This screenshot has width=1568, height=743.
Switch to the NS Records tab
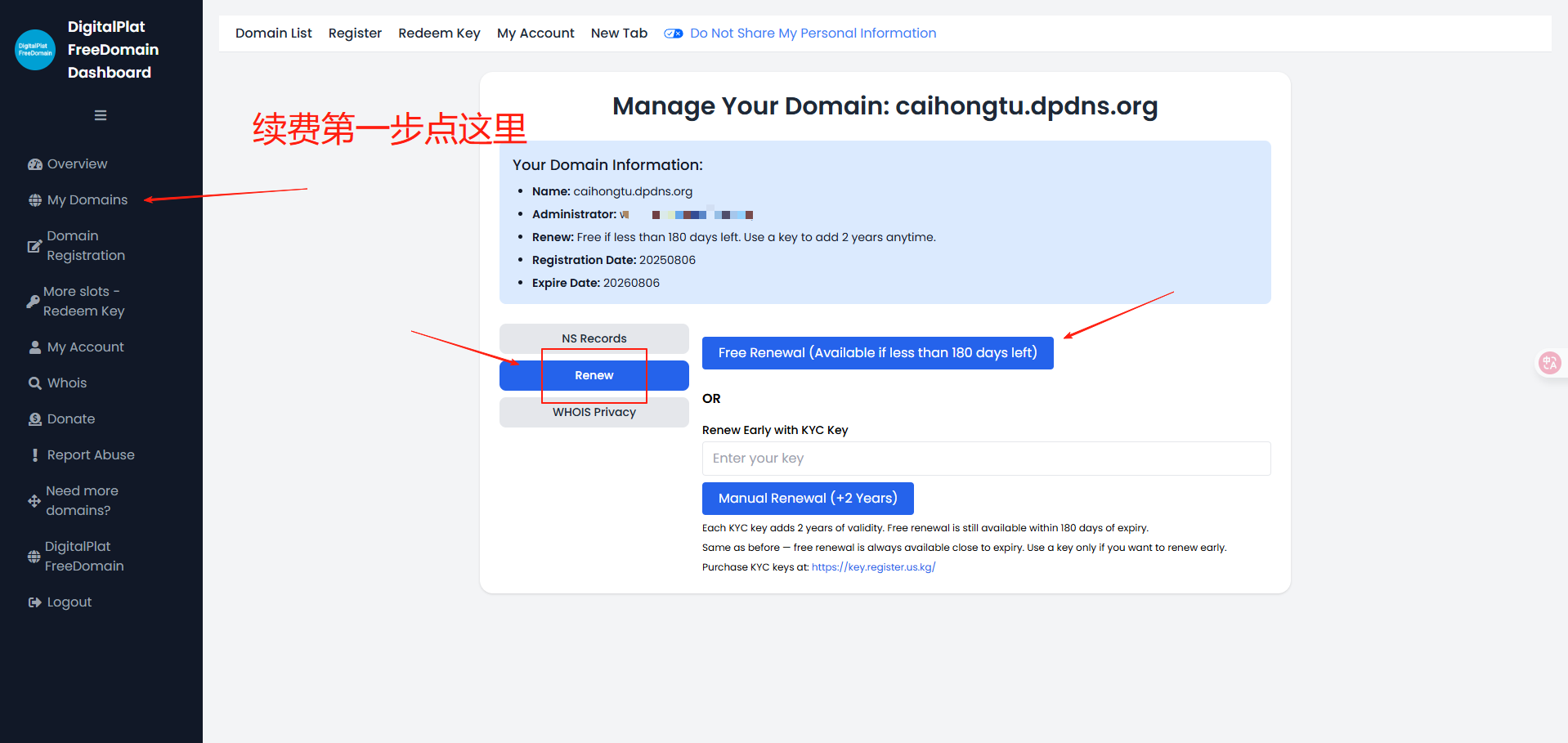[x=594, y=338]
